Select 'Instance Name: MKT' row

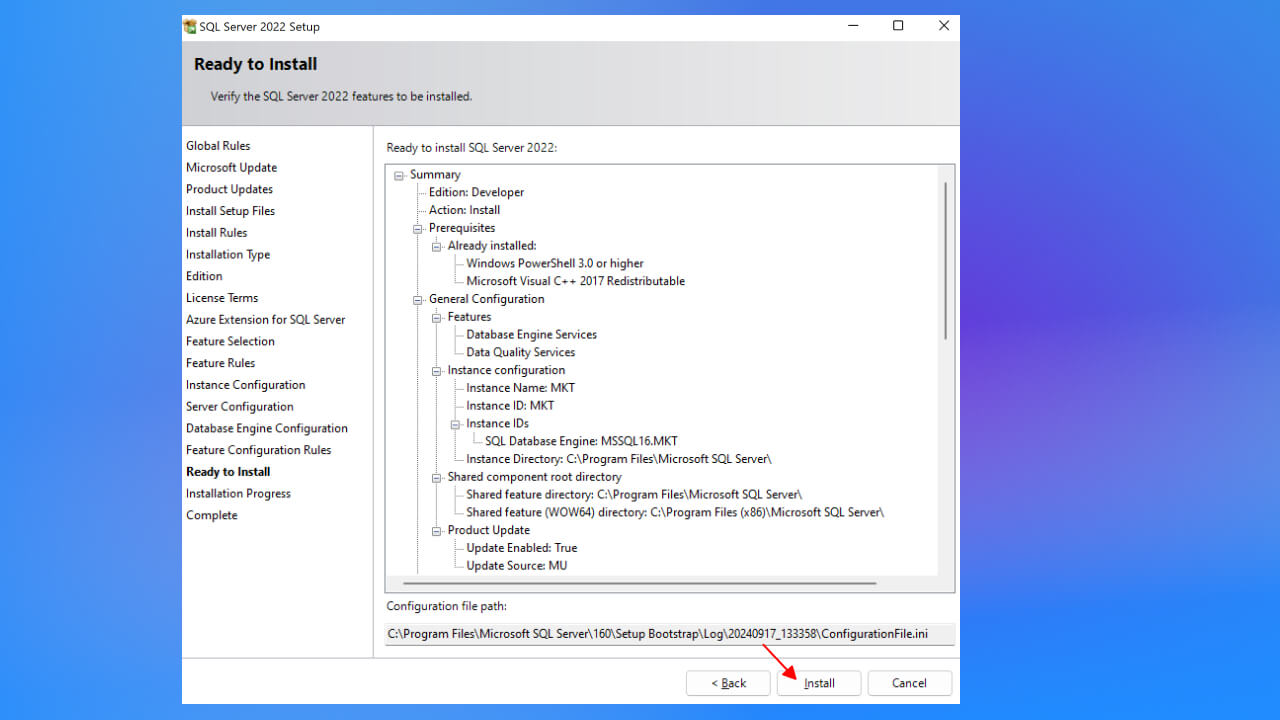pos(520,388)
